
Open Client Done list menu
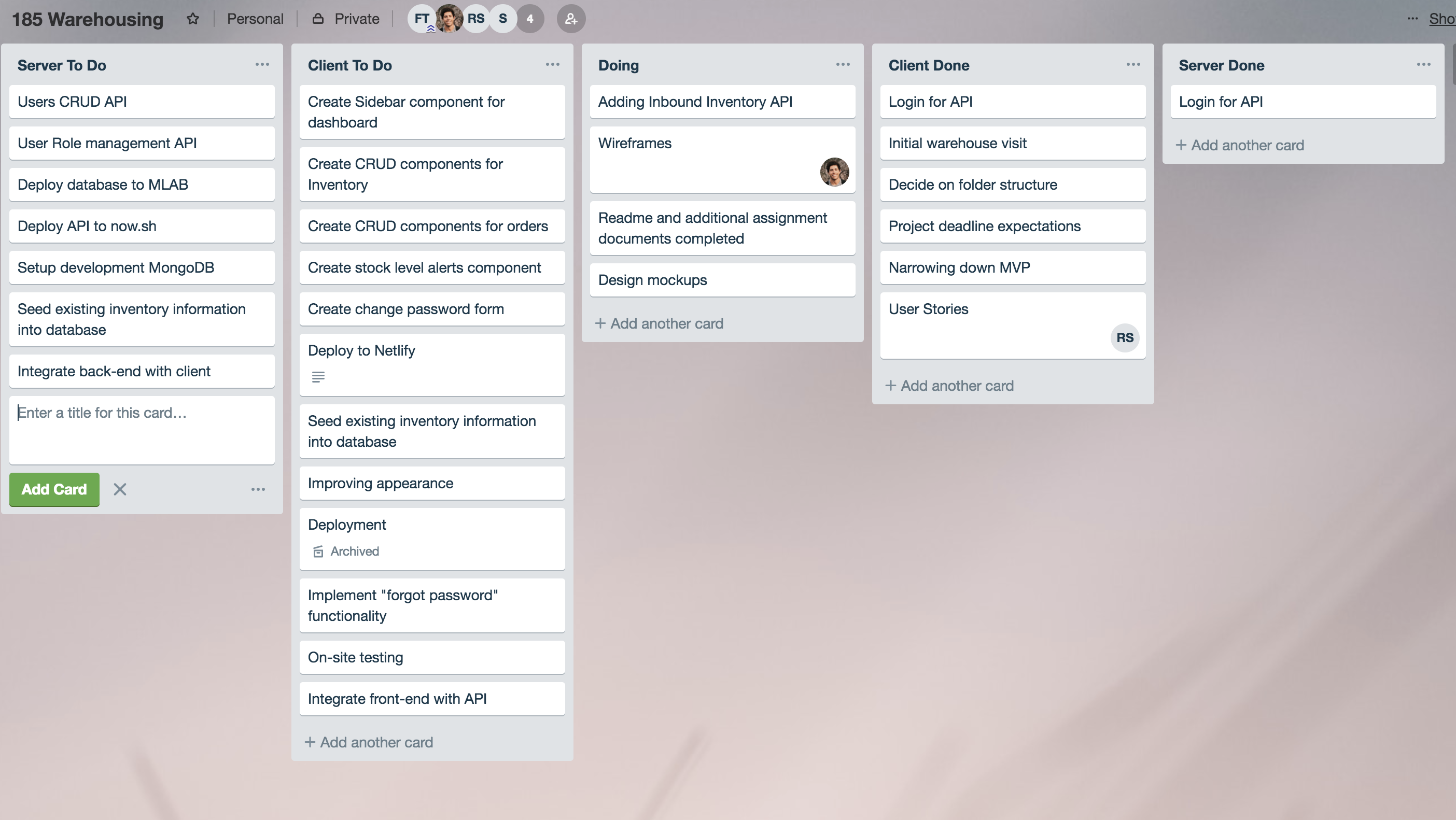1132,64
